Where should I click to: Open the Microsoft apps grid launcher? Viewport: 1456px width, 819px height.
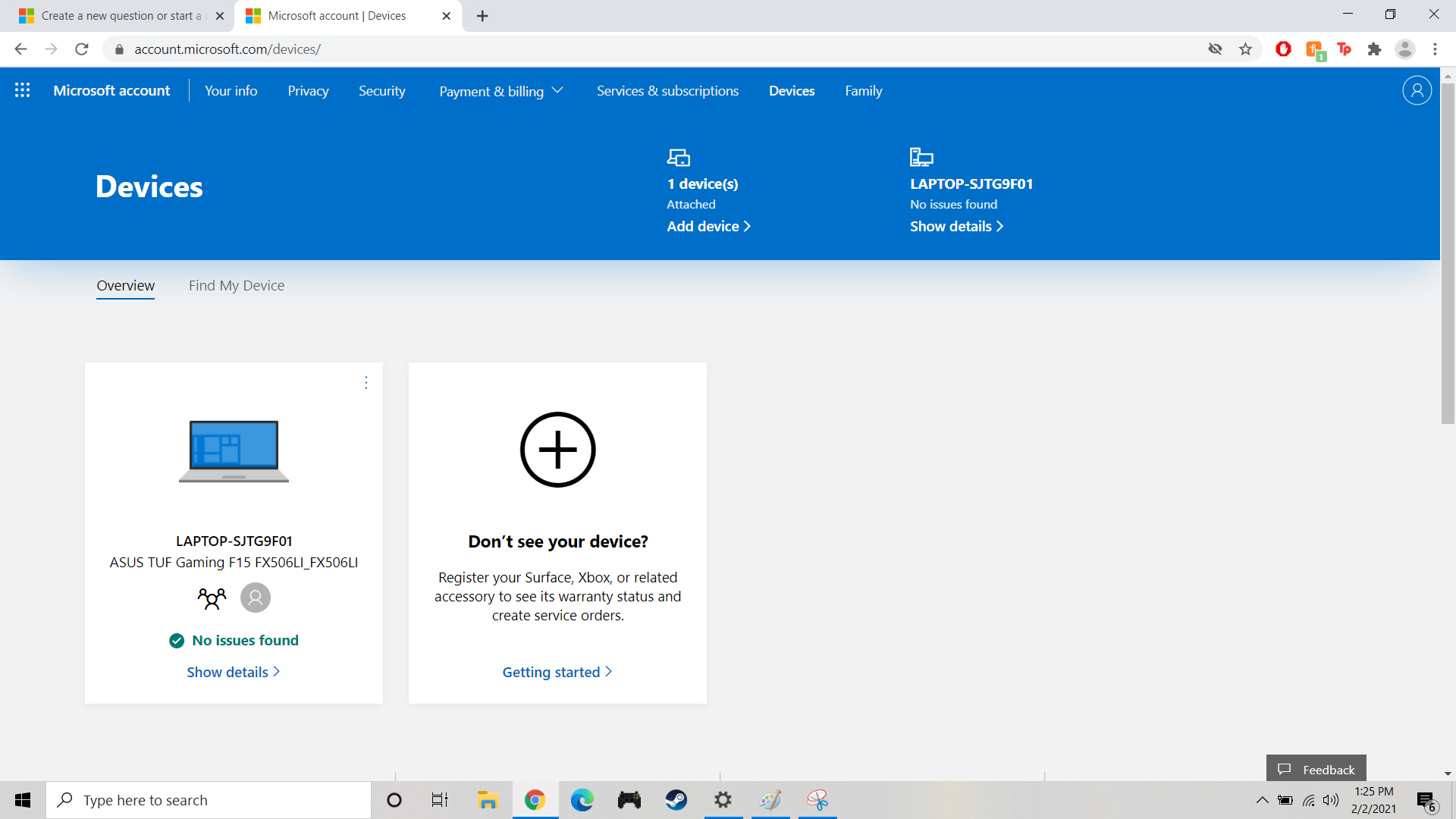[23, 90]
